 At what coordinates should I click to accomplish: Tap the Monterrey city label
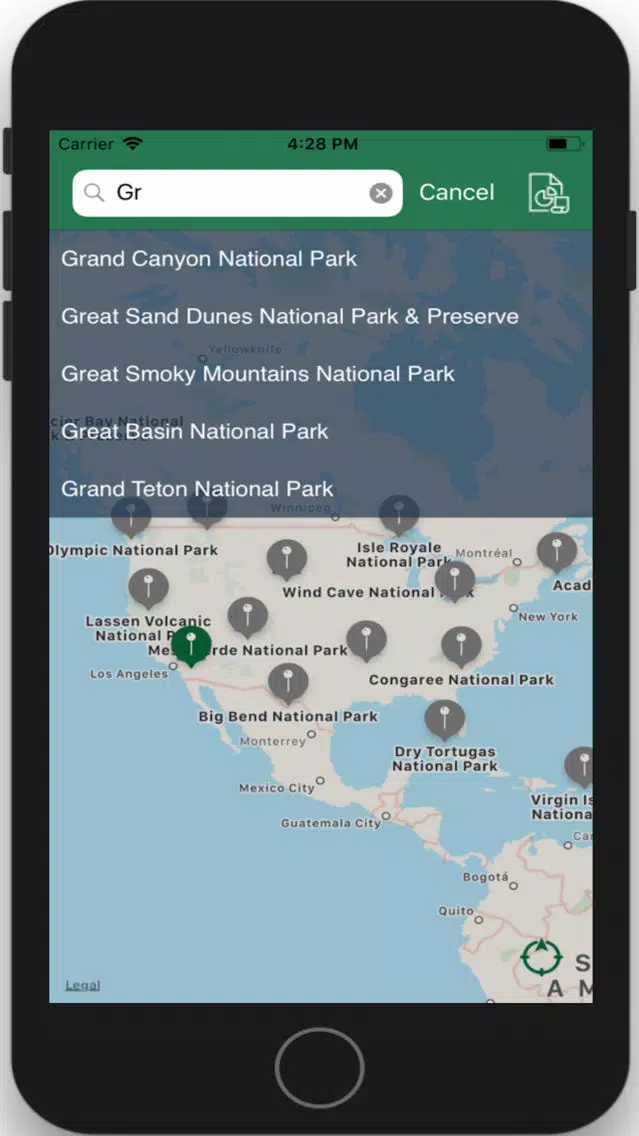272,742
